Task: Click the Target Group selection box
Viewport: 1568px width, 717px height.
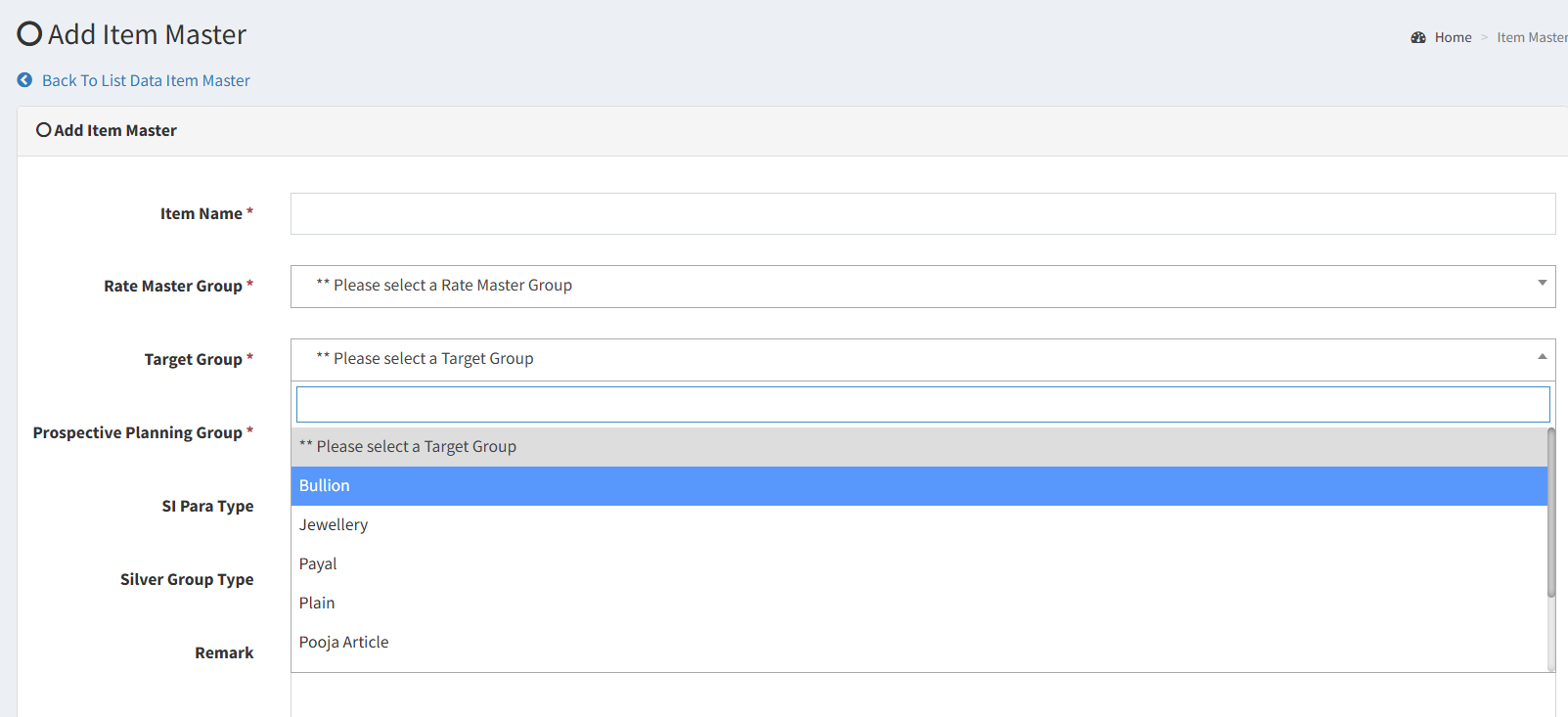Action: 922,359
